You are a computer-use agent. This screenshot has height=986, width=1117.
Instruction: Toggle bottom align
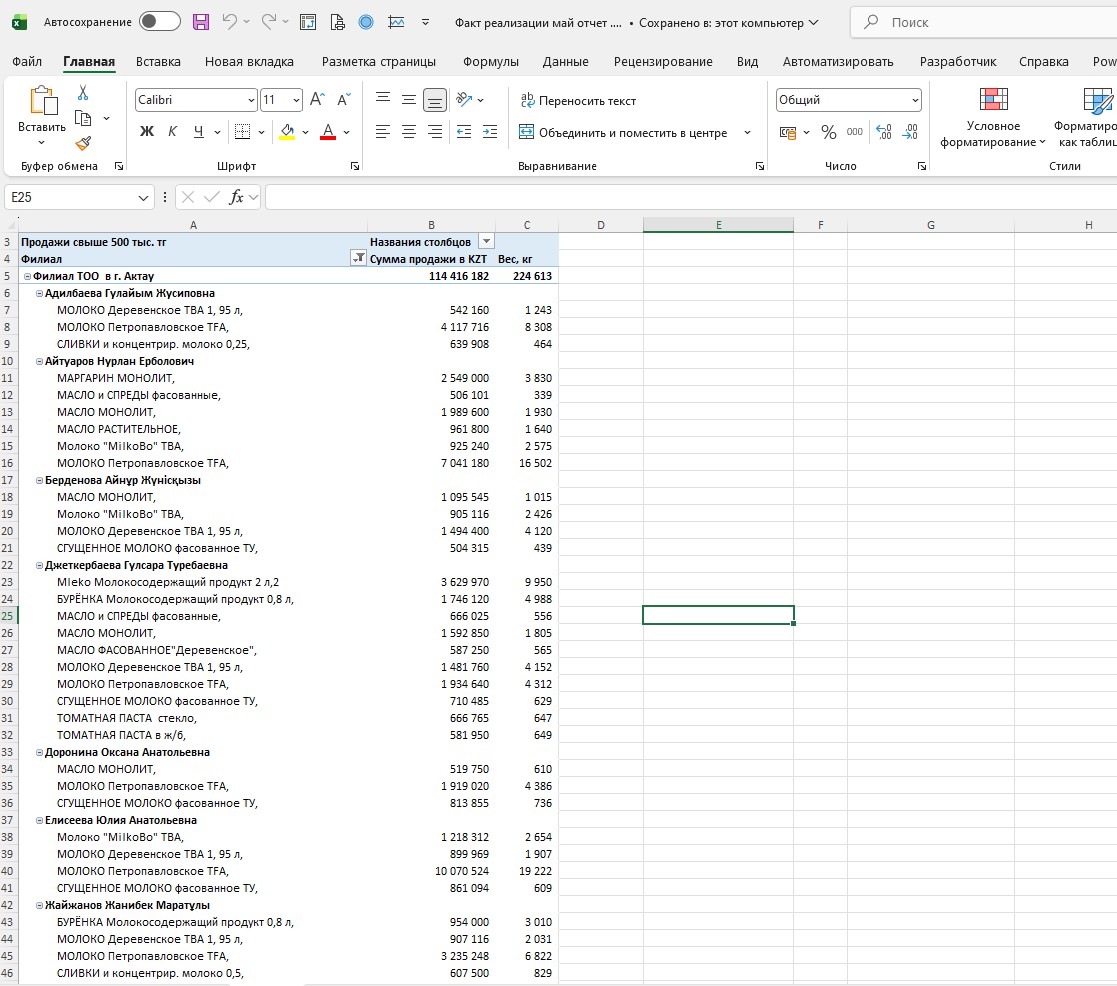pyautogui.click(x=435, y=100)
